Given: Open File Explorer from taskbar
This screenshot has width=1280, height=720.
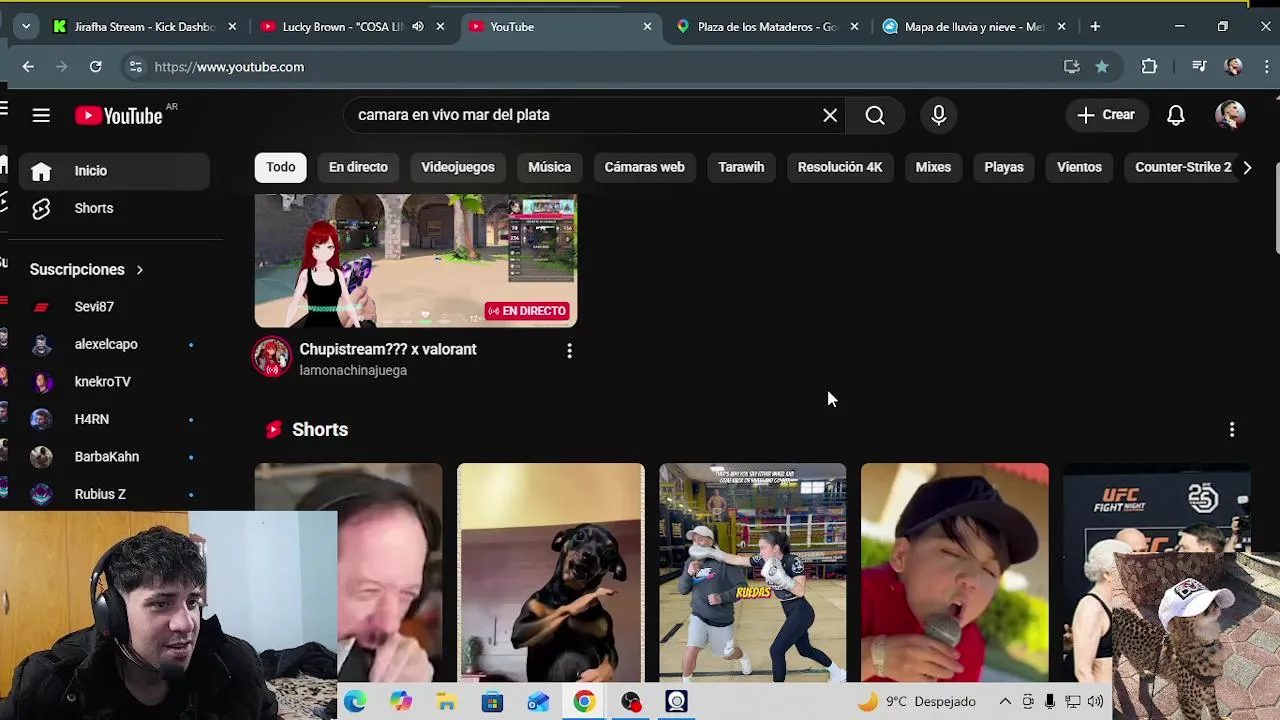Looking at the screenshot, I should (447, 702).
